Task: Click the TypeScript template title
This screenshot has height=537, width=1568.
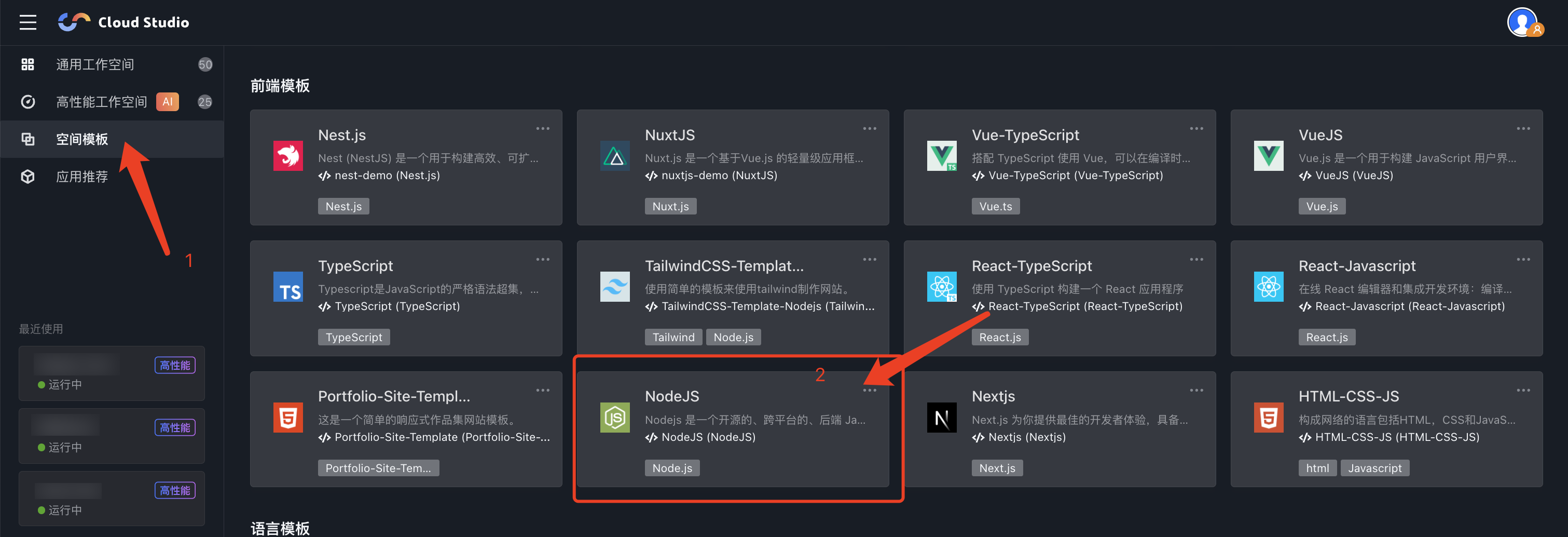Action: pos(355,266)
